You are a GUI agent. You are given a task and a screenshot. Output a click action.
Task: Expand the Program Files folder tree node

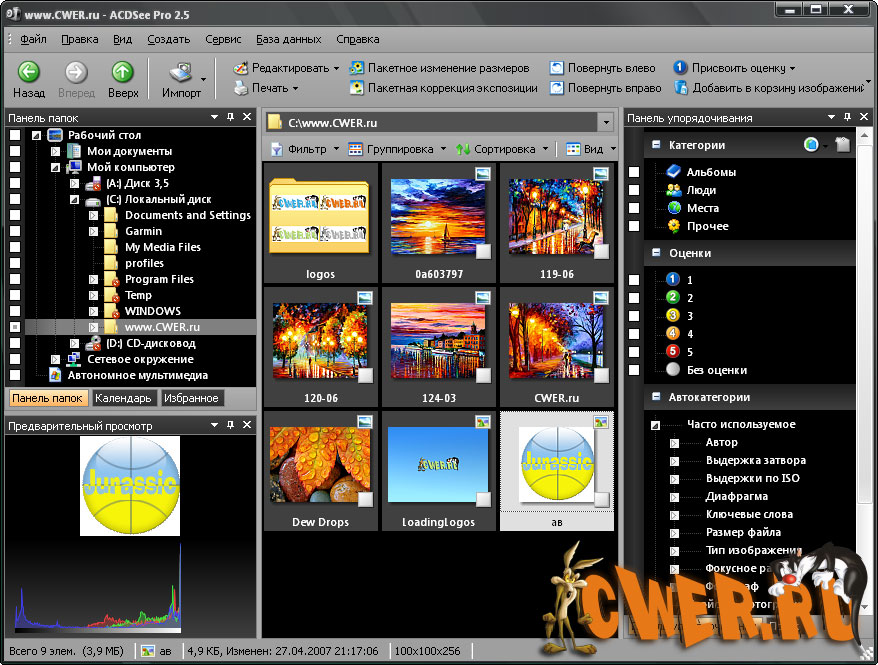coord(93,279)
